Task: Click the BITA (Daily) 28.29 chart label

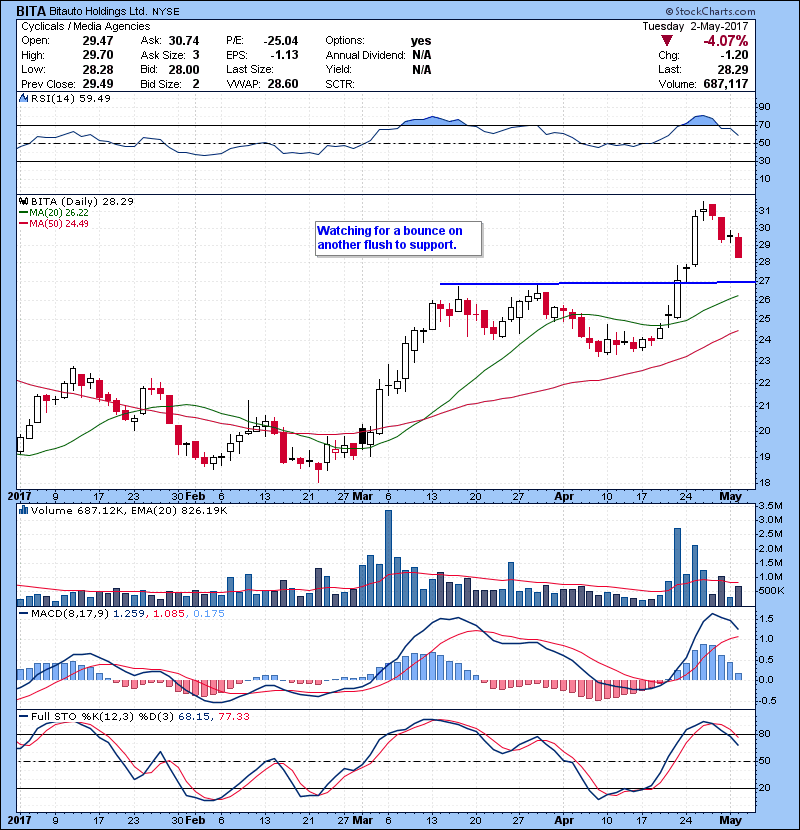Action: (82, 201)
